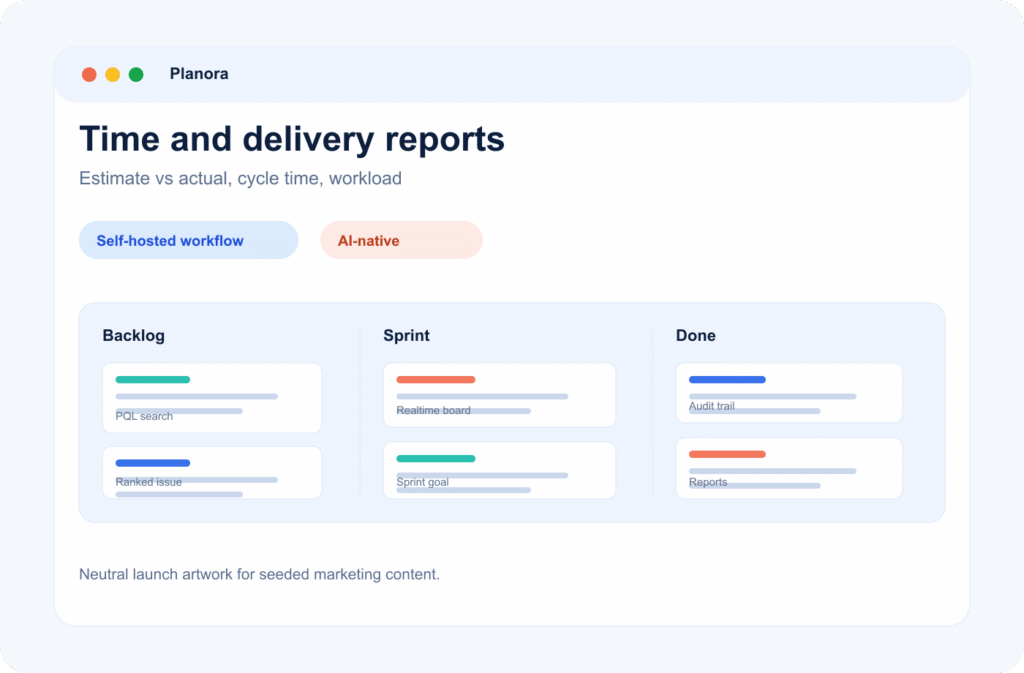Image resolution: width=1024 pixels, height=673 pixels.
Task: Click the Time and delivery reports heading
Action: tap(292, 139)
